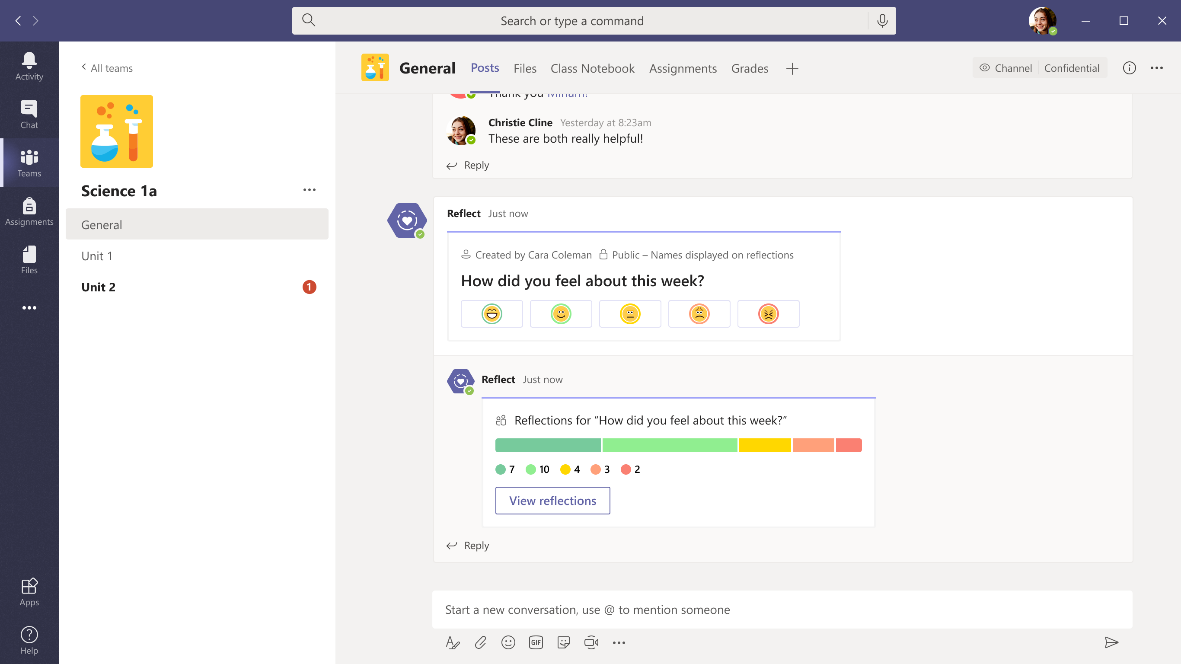Image resolution: width=1181 pixels, height=664 pixels.
Task: Click the View reflections button
Action: point(552,500)
